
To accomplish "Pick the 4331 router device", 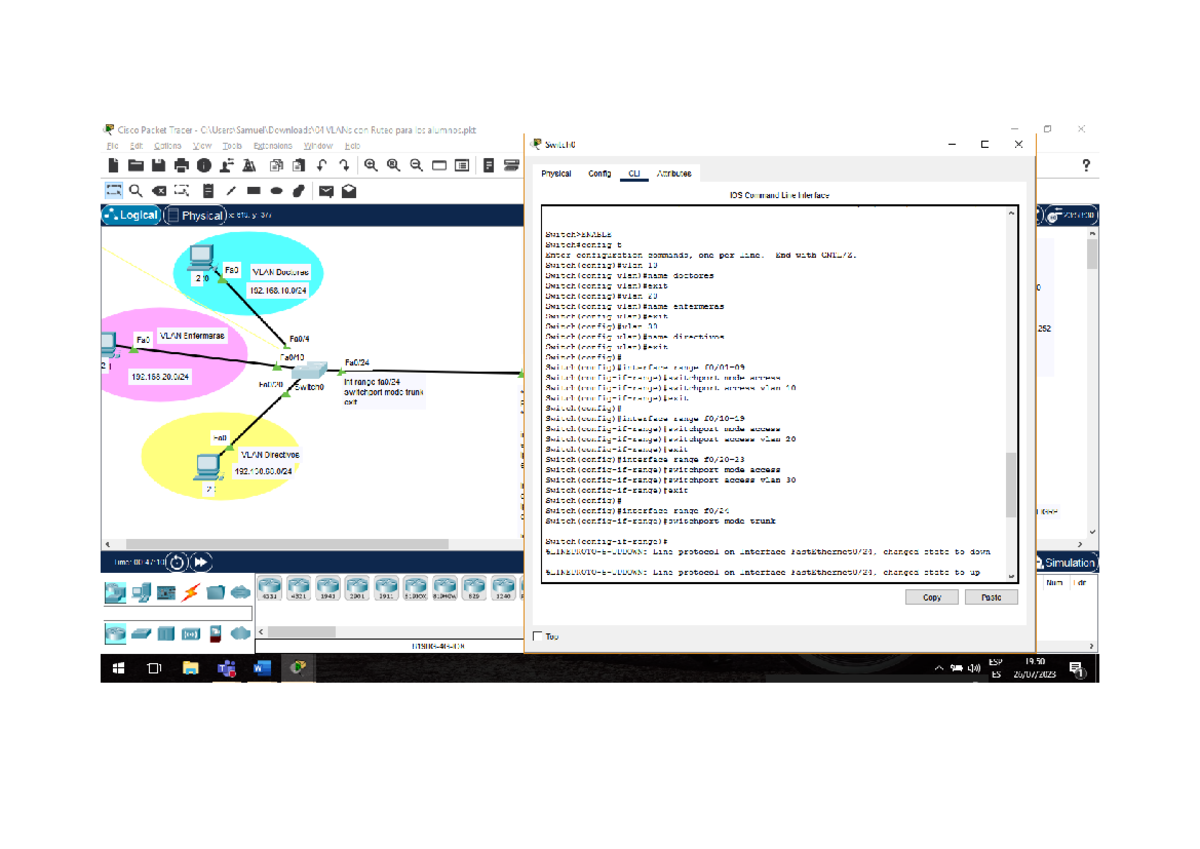I will click(270, 587).
